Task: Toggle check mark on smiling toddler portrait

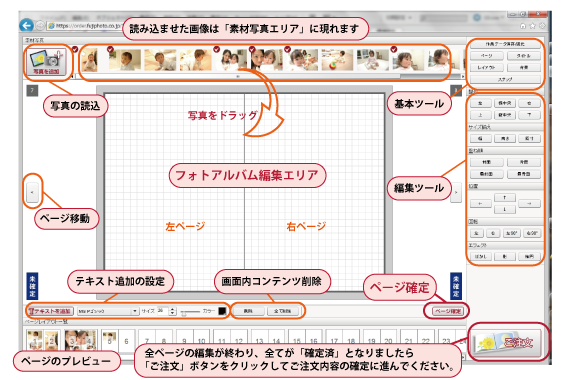Action: pos(394,49)
